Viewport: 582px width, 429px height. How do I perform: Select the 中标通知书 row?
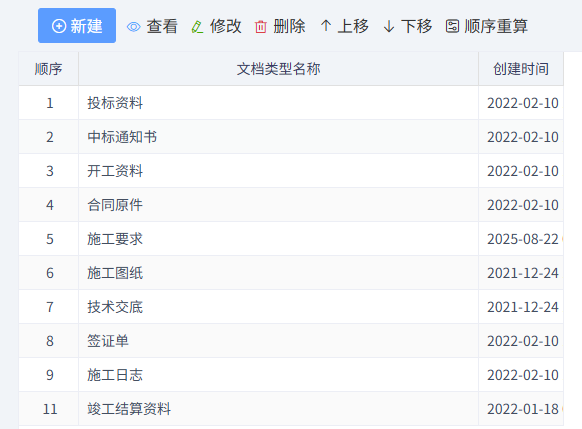click(291, 137)
